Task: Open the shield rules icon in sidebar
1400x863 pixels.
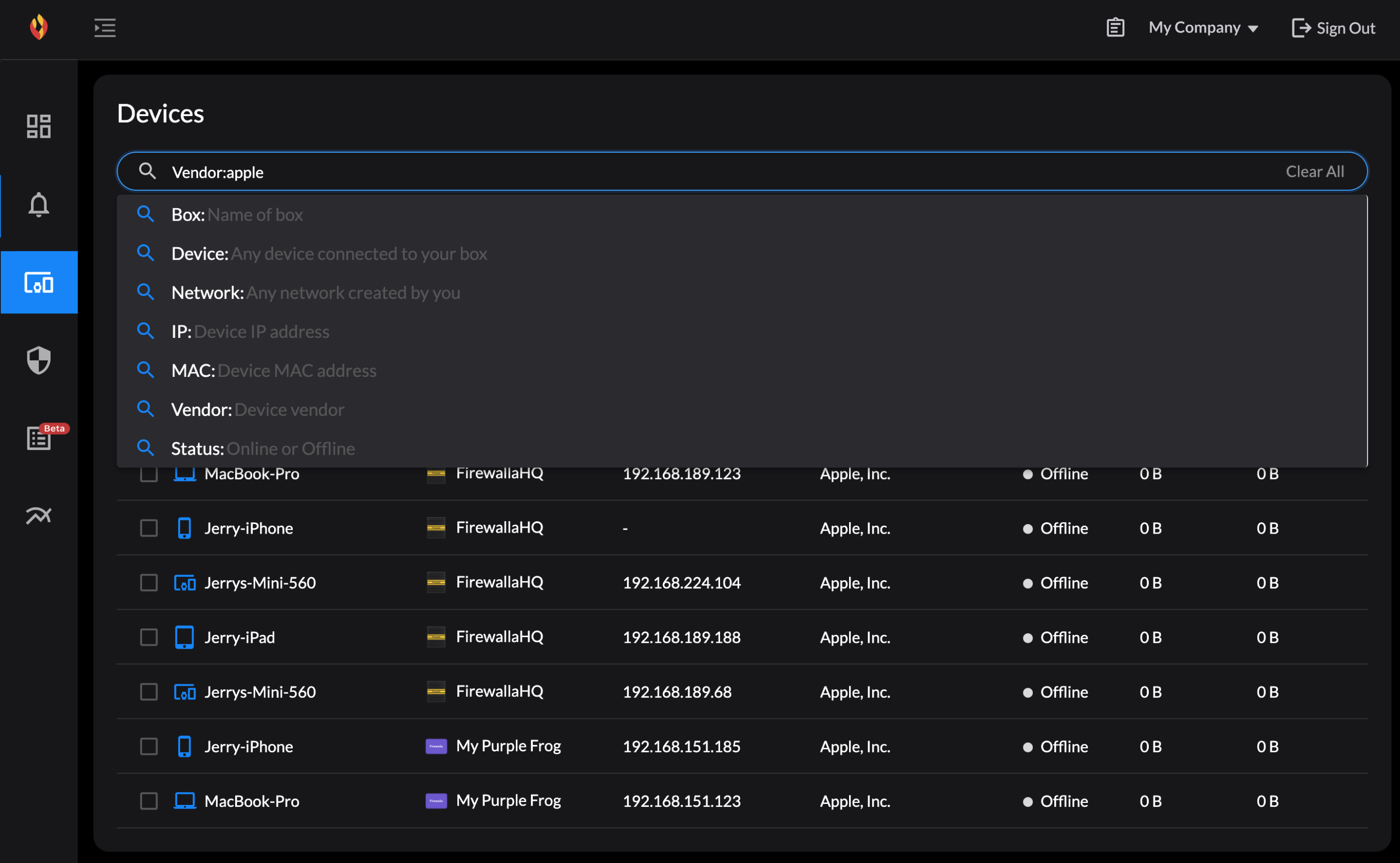Action: [x=39, y=360]
